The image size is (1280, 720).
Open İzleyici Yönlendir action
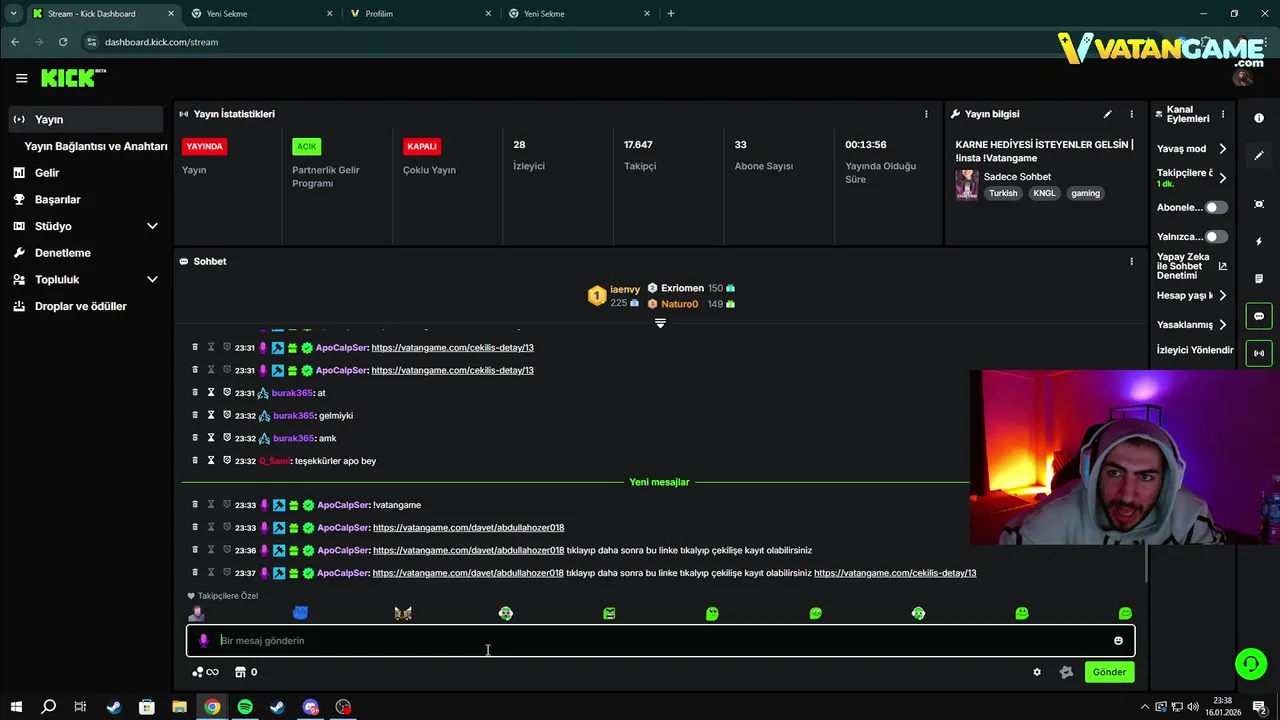1195,350
